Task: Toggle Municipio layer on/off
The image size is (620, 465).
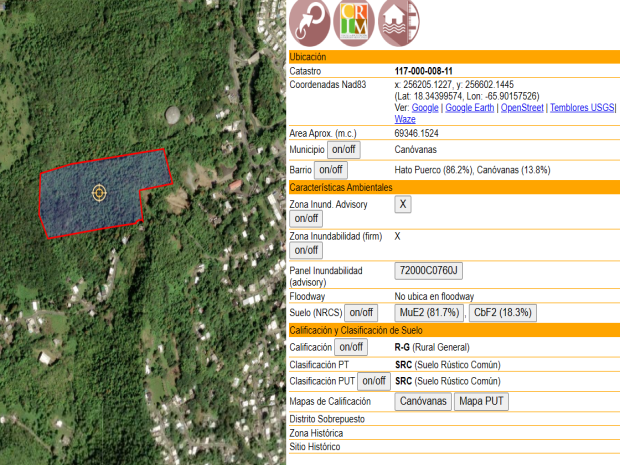Action: pos(339,150)
